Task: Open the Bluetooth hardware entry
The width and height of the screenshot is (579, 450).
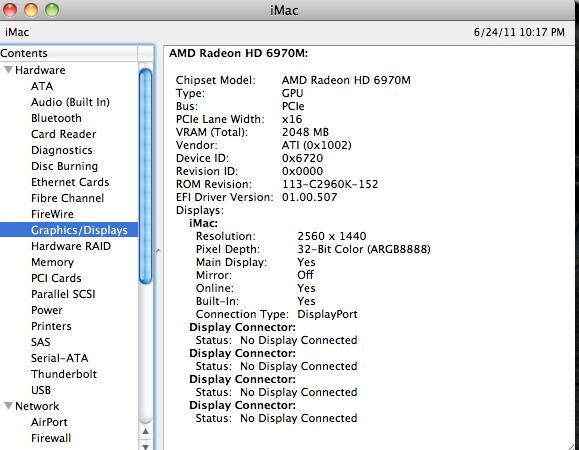Action: pyautogui.click(x=56, y=118)
